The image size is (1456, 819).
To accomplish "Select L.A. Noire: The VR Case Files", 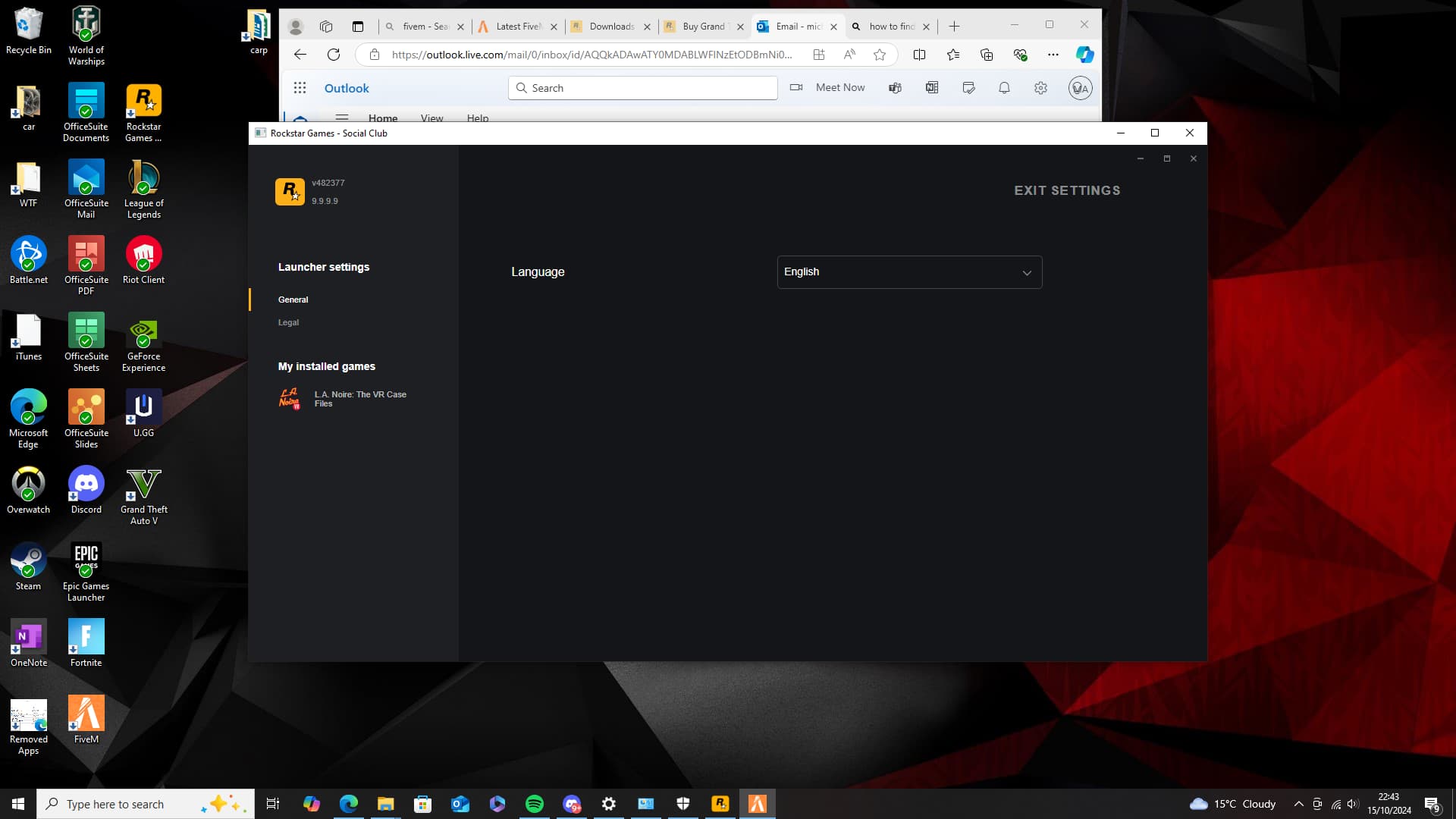I will [x=360, y=399].
